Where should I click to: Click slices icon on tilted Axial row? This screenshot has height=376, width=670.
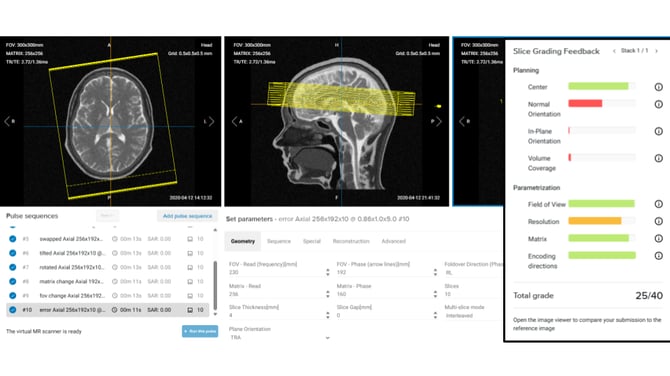[190, 253]
